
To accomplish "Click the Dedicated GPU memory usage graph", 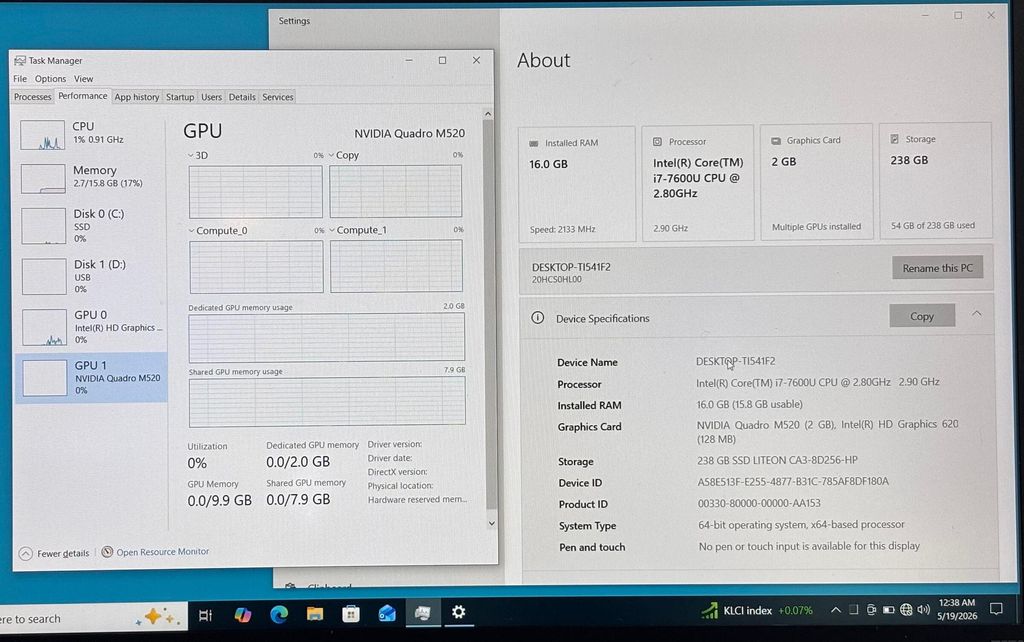I will (327, 337).
